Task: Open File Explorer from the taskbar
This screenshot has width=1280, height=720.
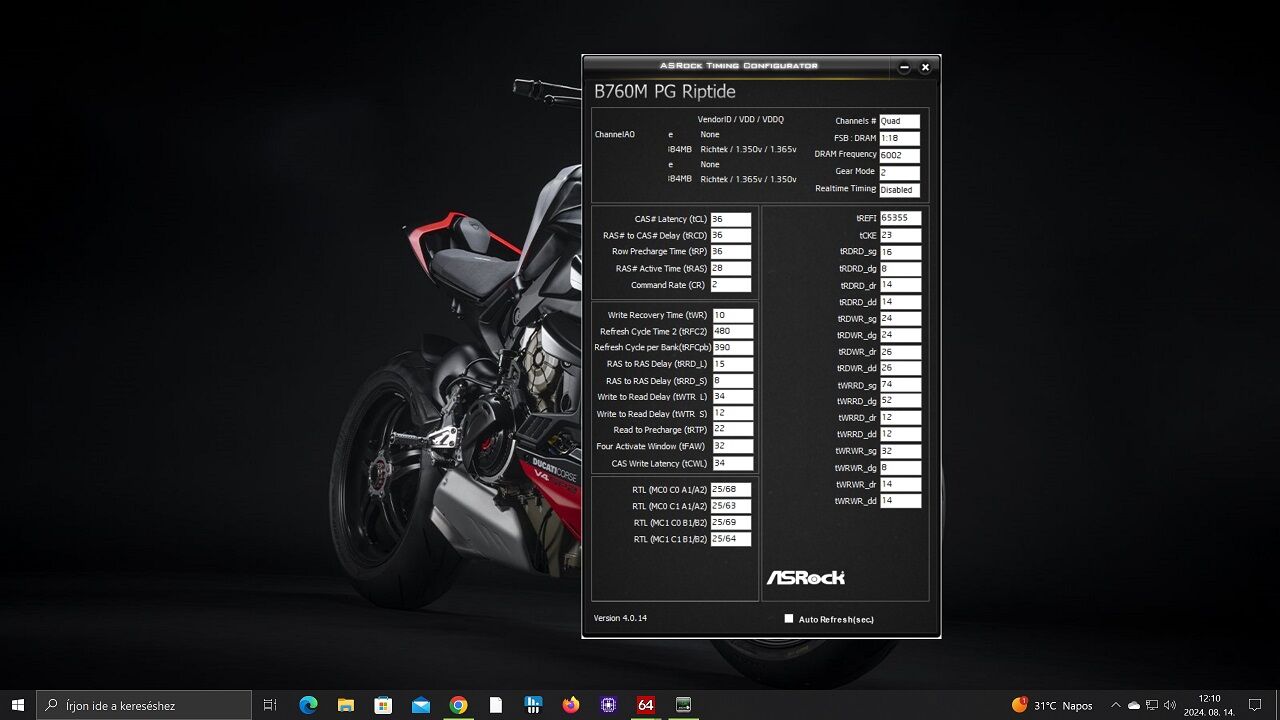Action: (x=346, y=705)
